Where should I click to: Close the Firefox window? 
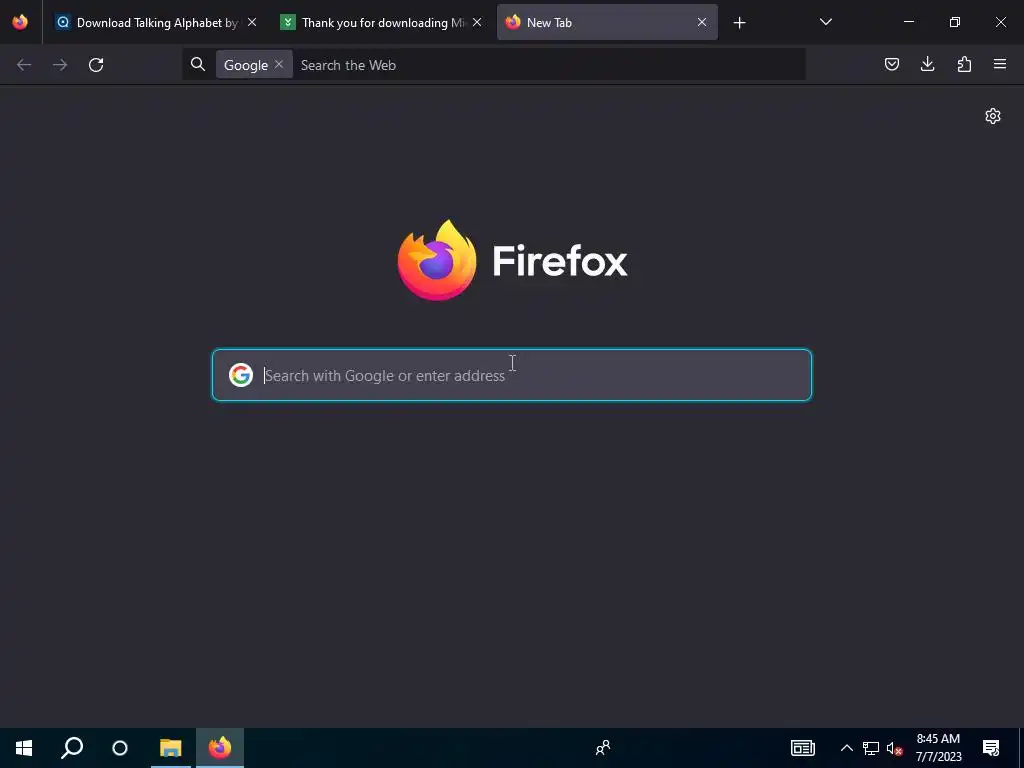point(1000,22)
